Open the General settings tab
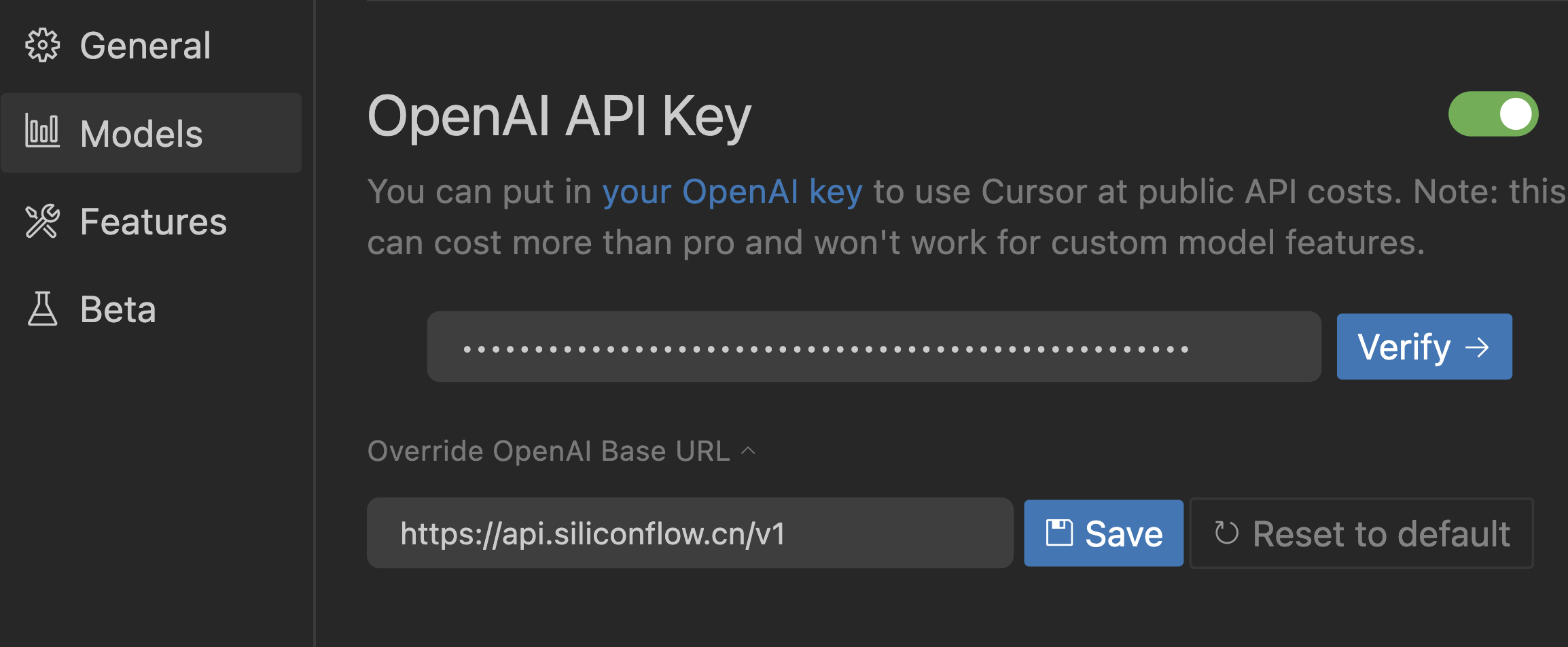1568x647 pixels. (145, 46)
